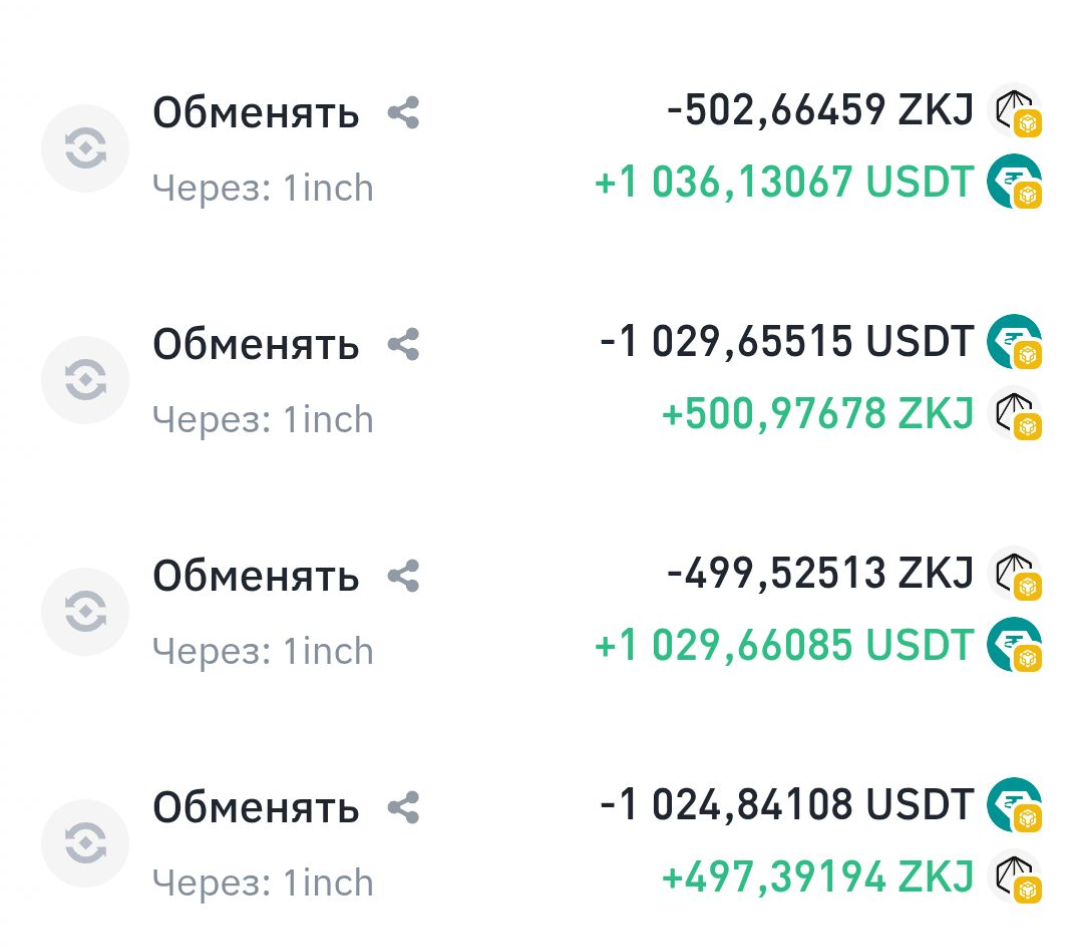
Task: Click ZKJ token icon next to +497,39194
Action: point(1013,877)
